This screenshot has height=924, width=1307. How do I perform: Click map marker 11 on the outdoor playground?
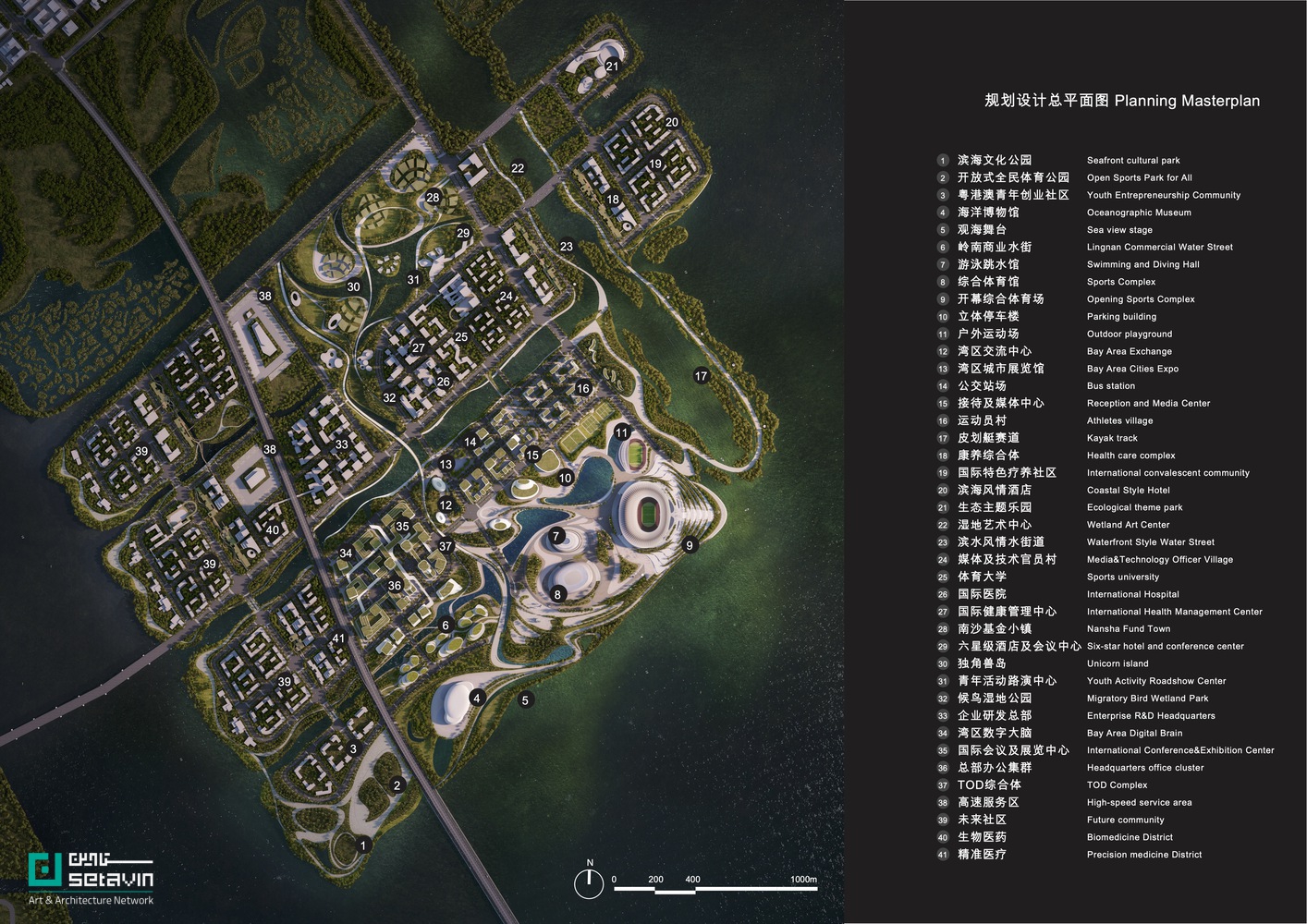[x=622, y=432]
